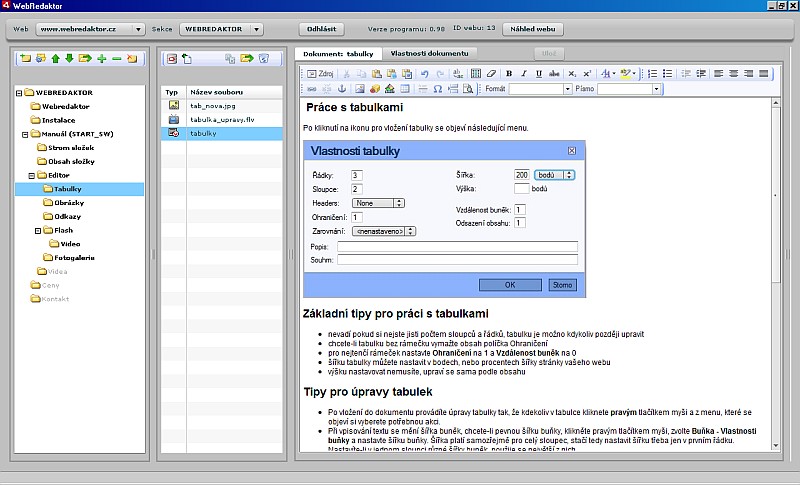Click the undo arrow in editor toolbar
Viewport: 800px width, 485px height.
(x=425, y=73)
